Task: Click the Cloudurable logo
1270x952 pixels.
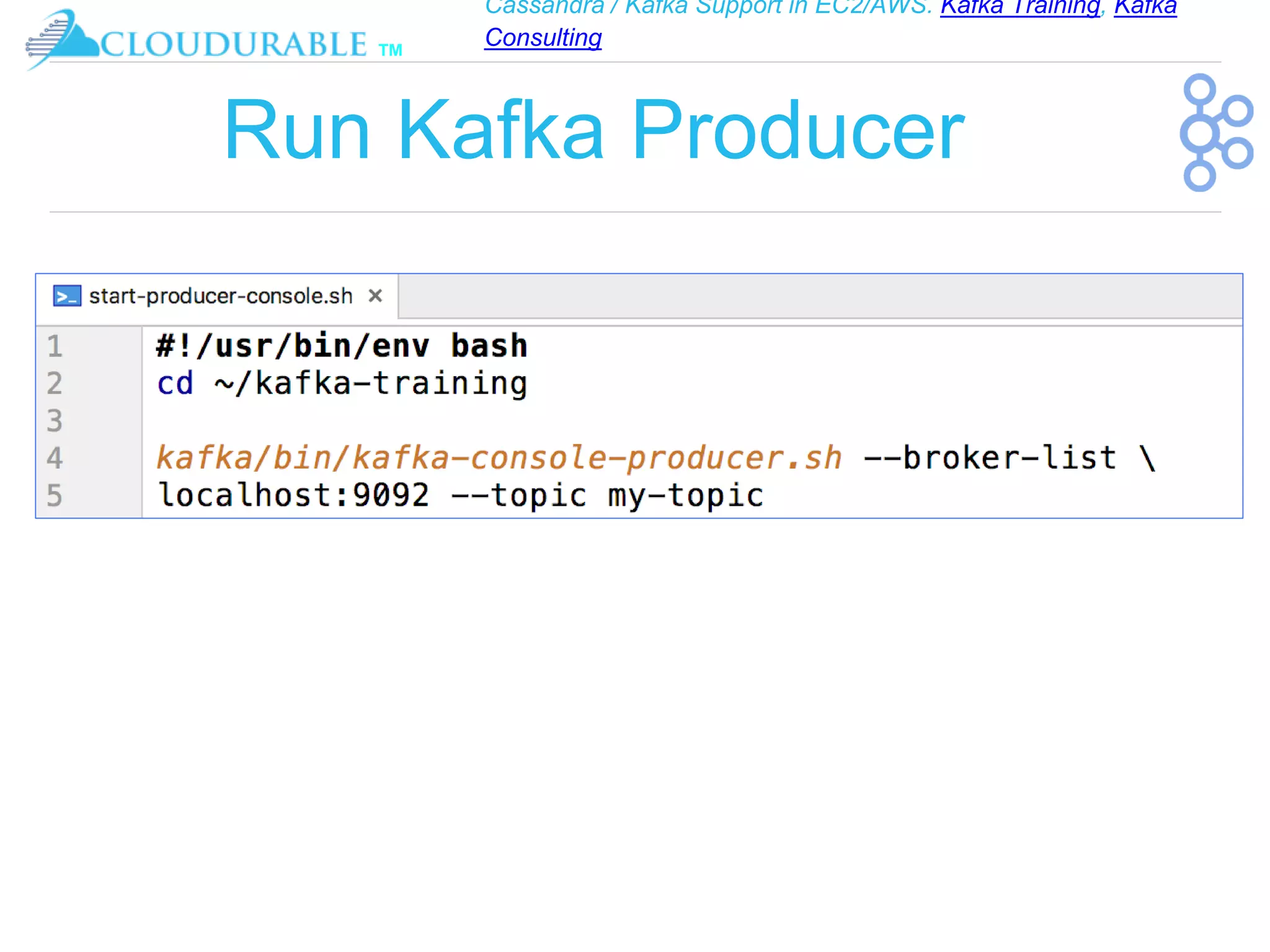Action: [214, 41]
